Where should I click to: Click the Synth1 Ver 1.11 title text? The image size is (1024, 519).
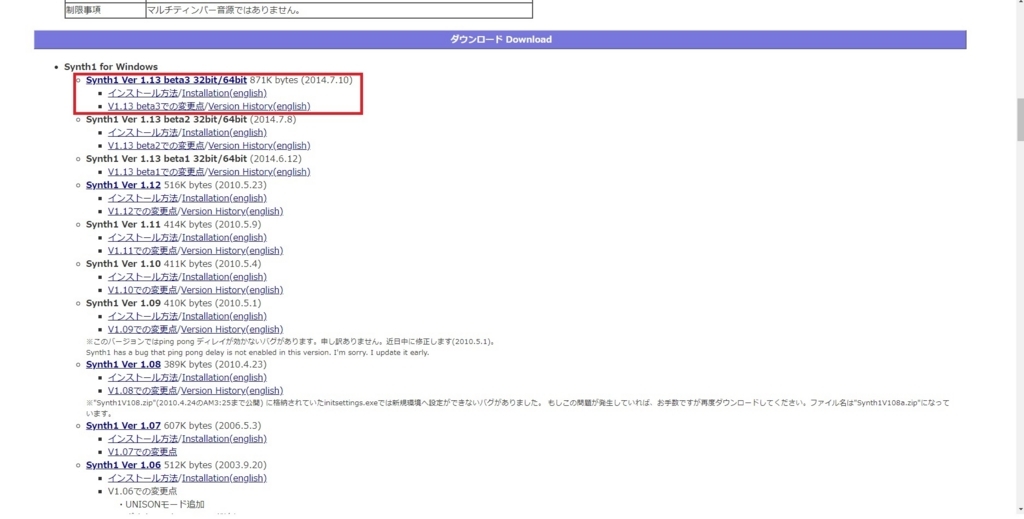pos(123,225)
